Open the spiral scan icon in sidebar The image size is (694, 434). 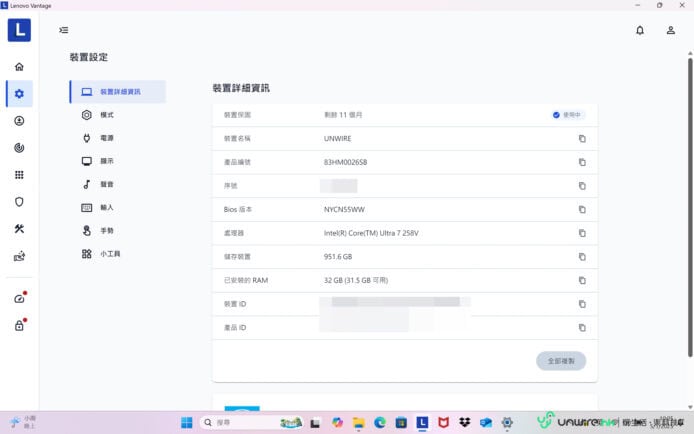(19, 148)
